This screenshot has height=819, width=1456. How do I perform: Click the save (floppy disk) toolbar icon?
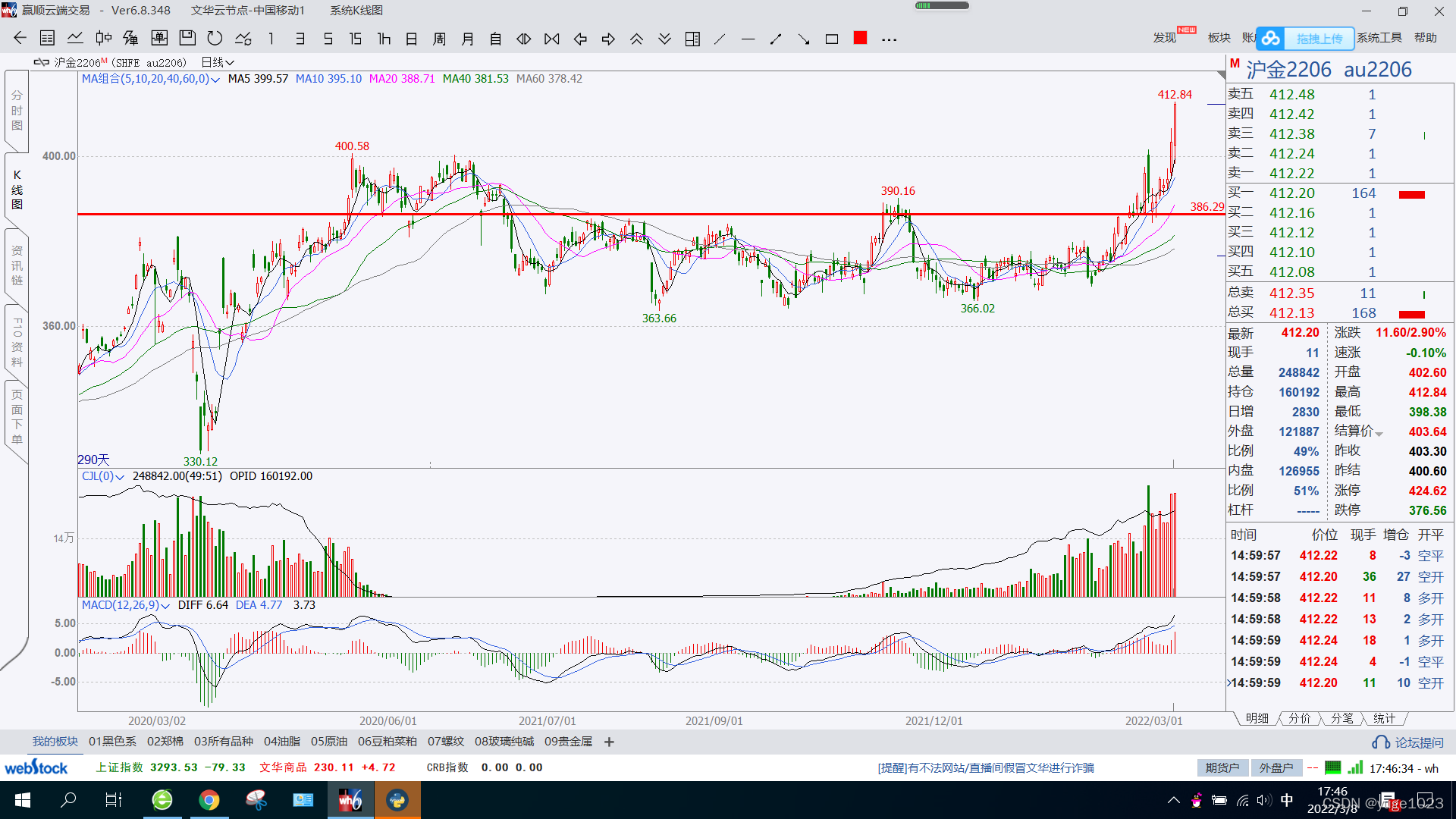pyautogui.click(x=187, y=39)
